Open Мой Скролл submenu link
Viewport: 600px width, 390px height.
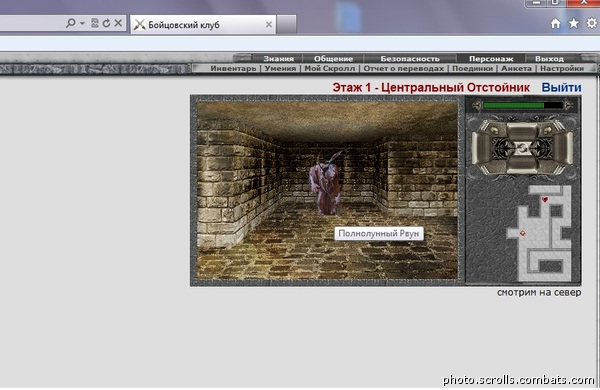(x=329, y=69)
